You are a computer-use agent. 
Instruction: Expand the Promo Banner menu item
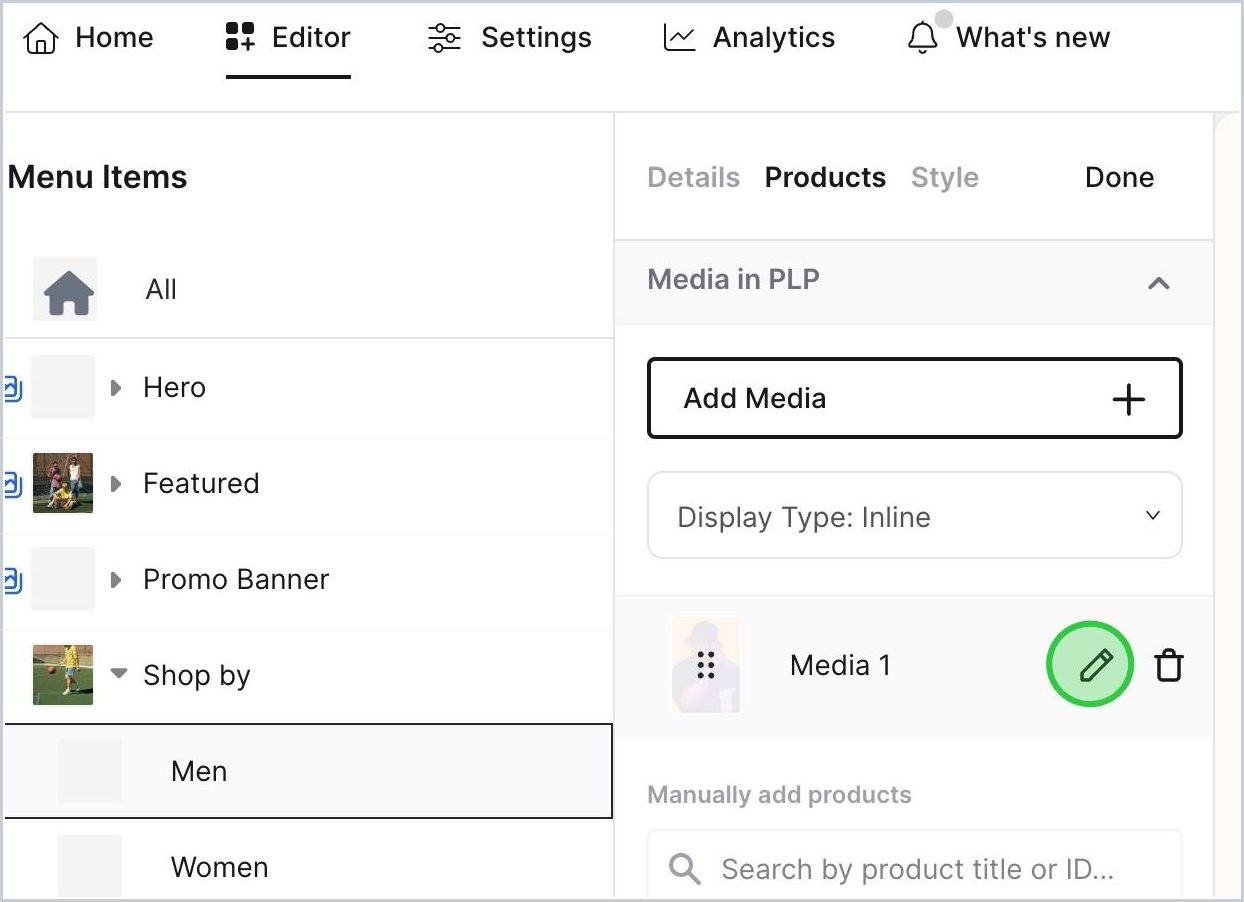click(x=116, y=579)
